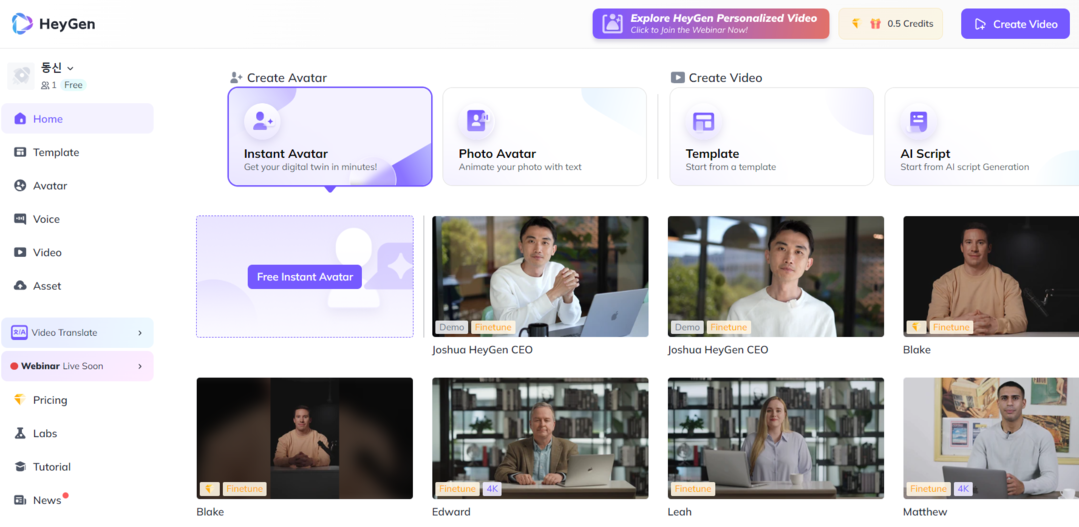Click the Template sidebar icon
Viewport: 1079px width, 527px height.
point(20,152)
